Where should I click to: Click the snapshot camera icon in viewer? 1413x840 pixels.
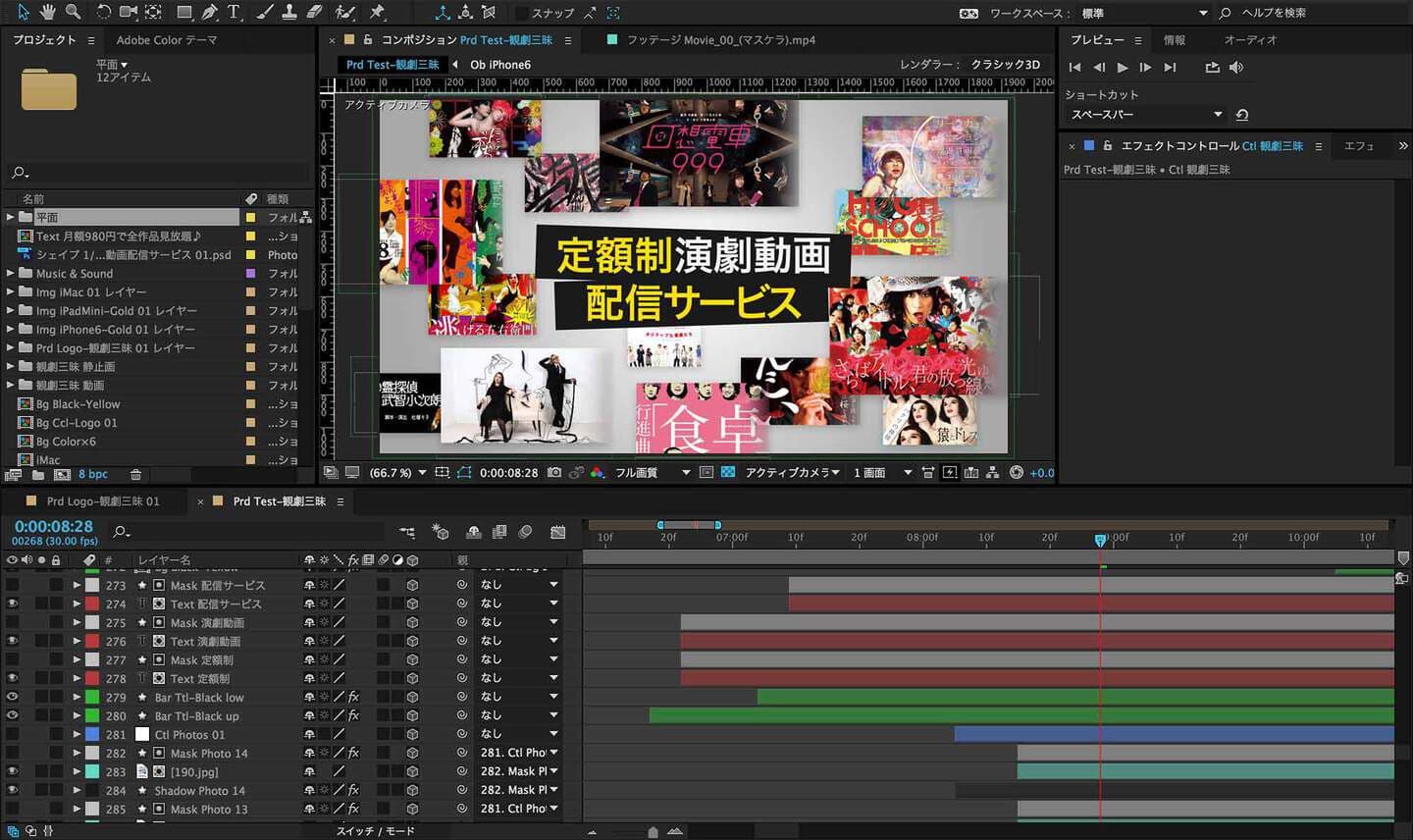point(554,473)
